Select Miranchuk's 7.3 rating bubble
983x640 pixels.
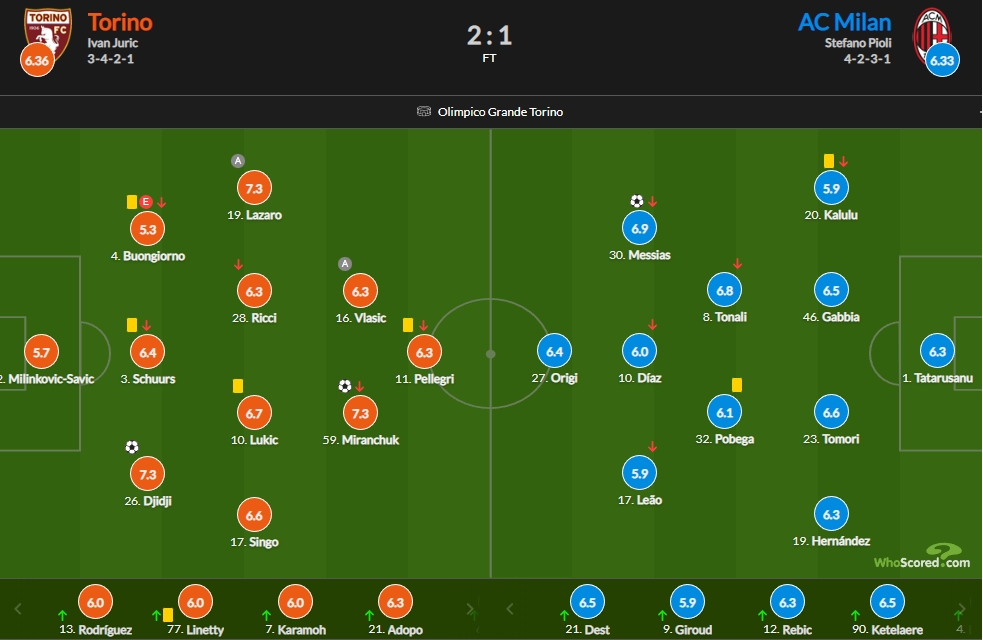[x=360, y=413]
